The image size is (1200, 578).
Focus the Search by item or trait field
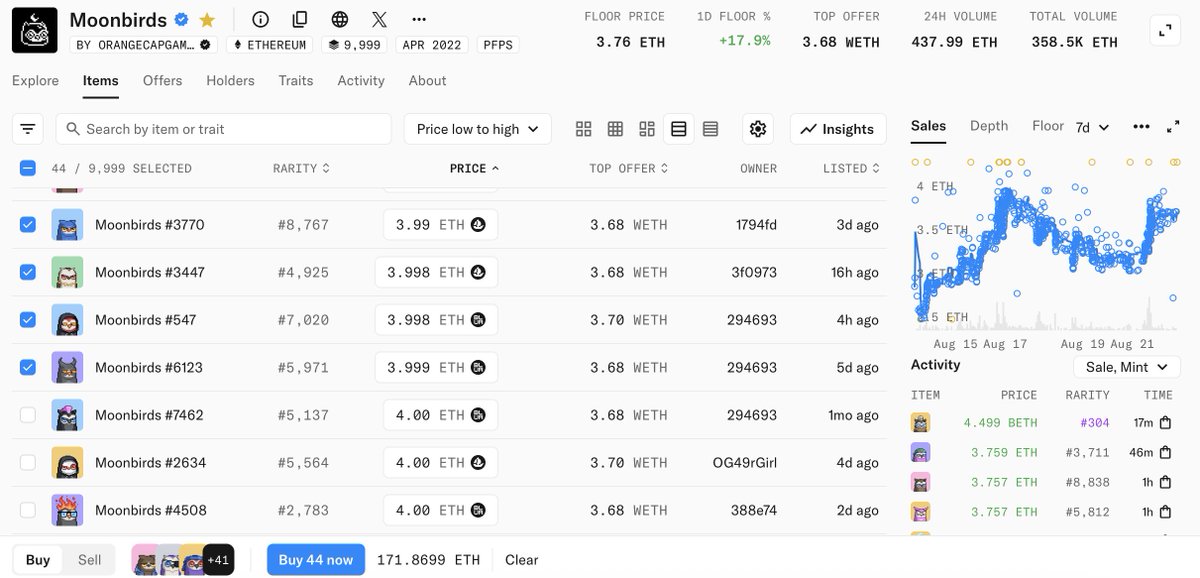(x=224, y=129)
